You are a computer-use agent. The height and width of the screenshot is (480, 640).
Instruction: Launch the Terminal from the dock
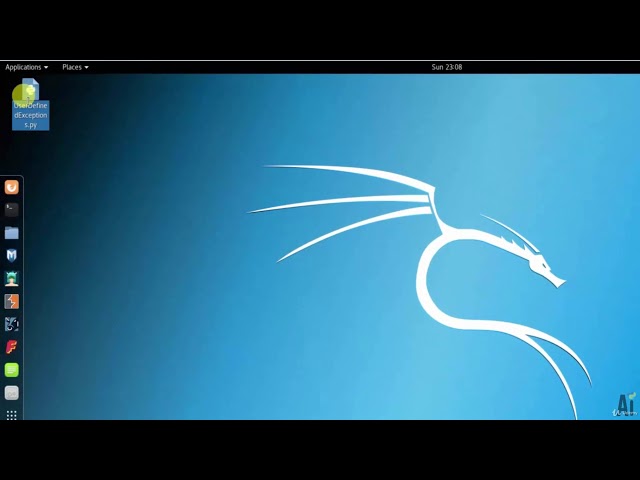[x=11, y=210]
